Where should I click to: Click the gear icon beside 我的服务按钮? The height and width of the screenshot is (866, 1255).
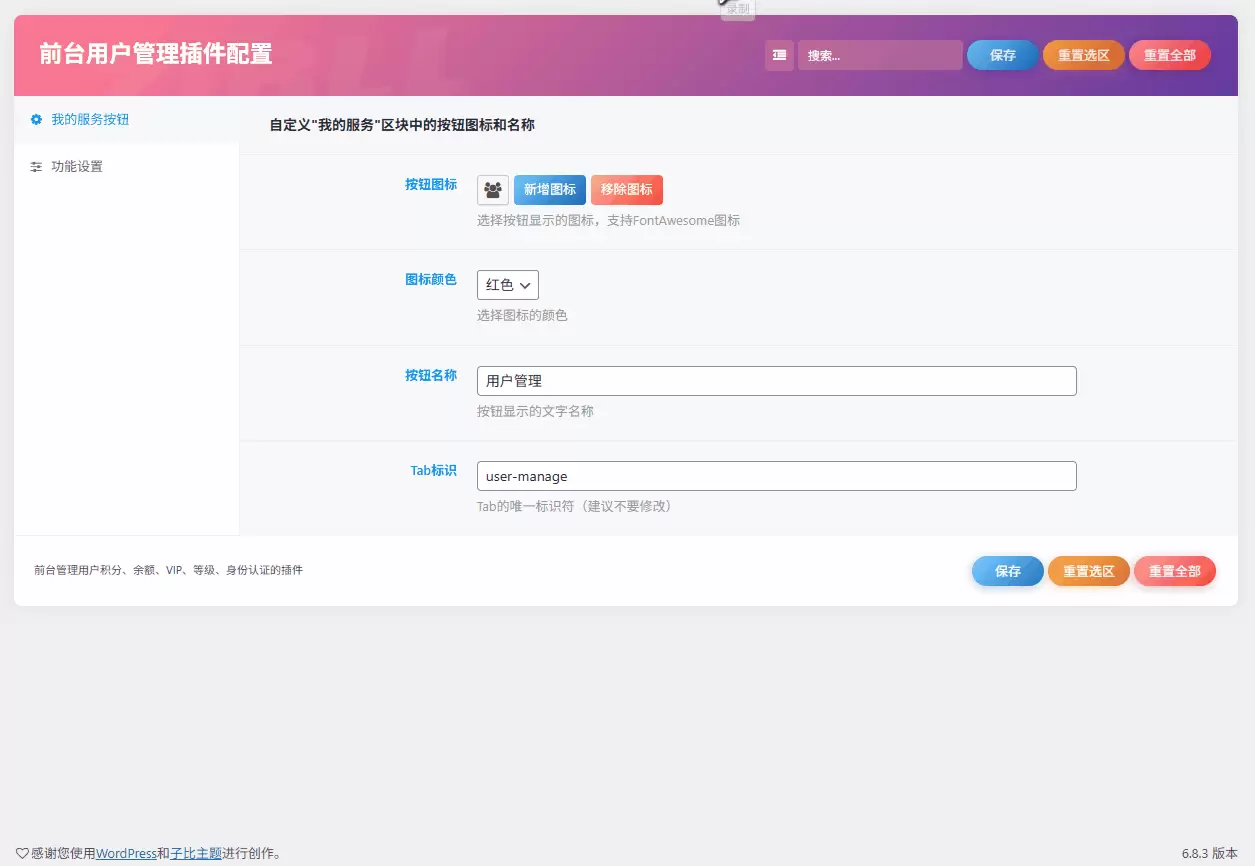[x=34, y=119]
